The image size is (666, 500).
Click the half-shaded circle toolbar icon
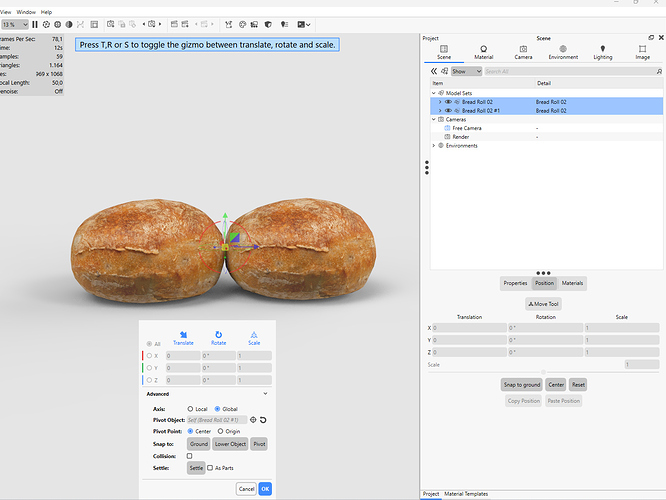[69, 25]
